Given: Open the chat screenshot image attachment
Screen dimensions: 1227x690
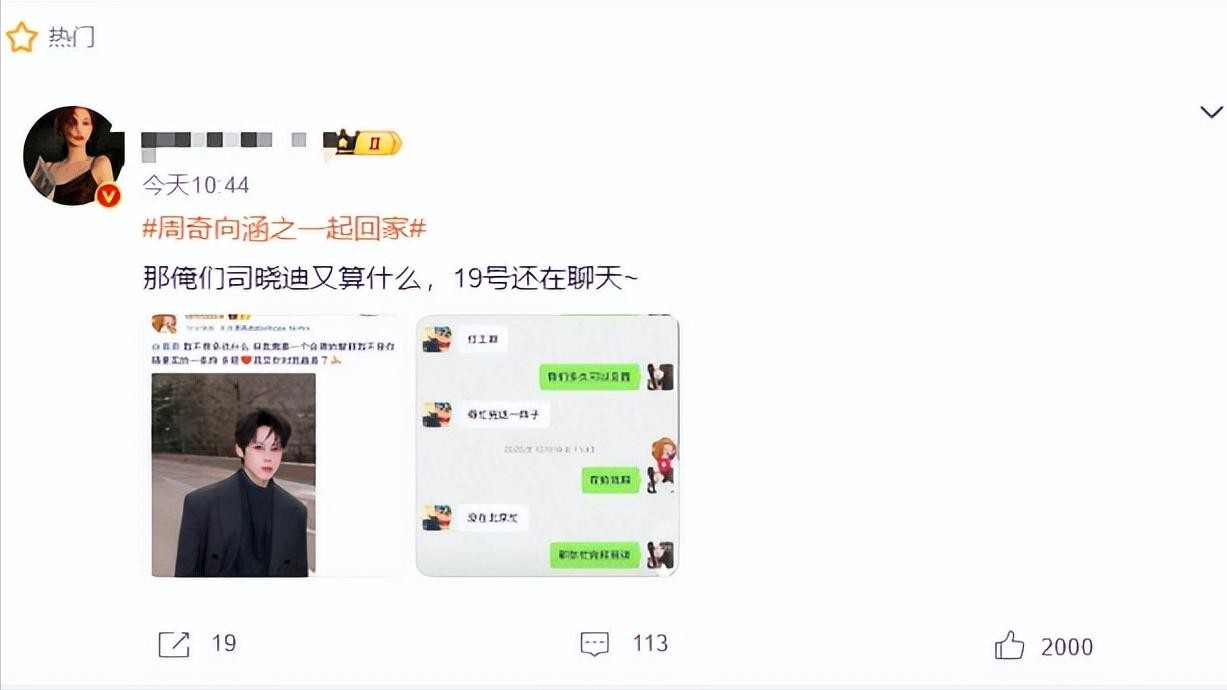Looking at the screenshot, I should click(547, 445).
